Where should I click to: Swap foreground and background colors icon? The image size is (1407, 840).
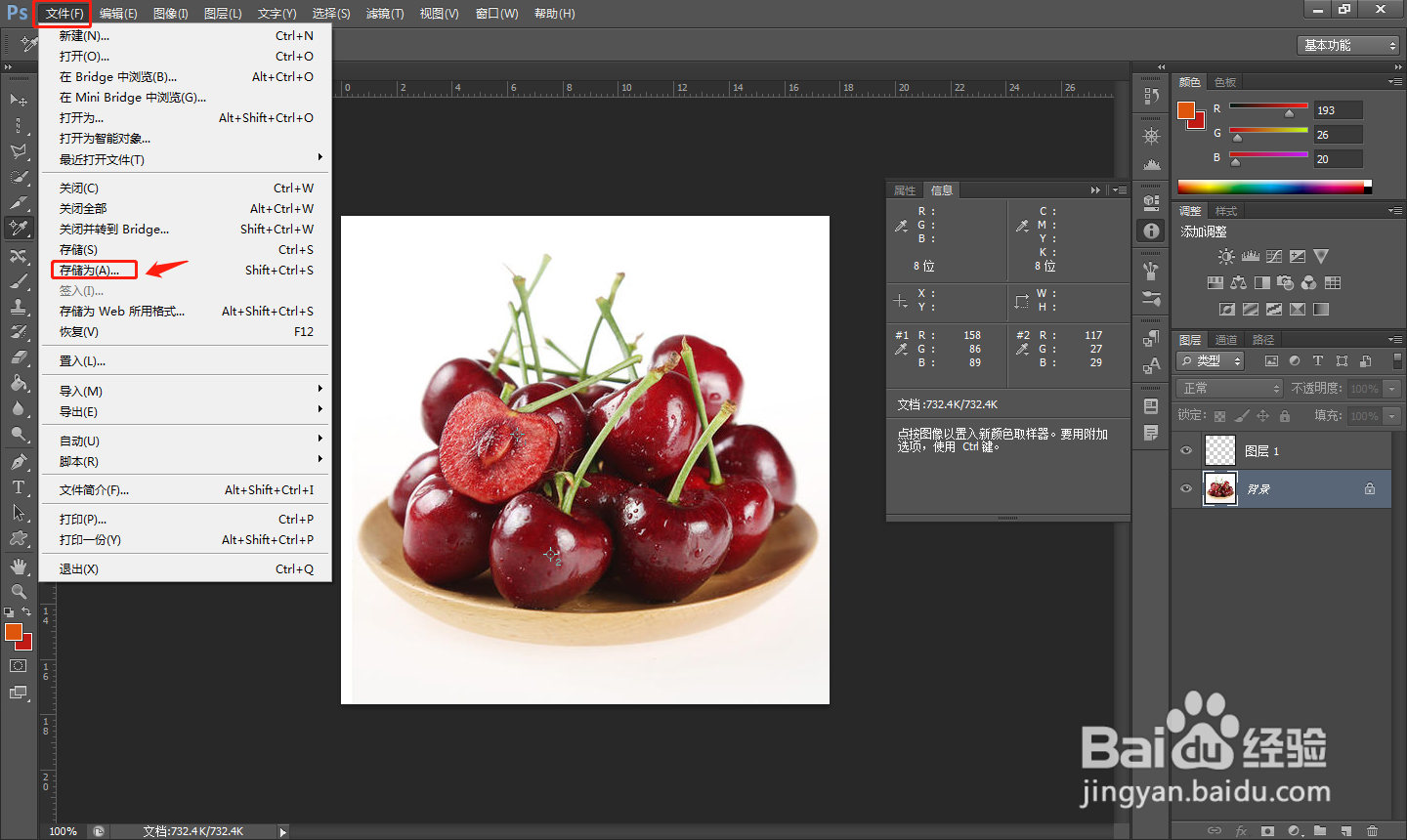coord(27,611)
